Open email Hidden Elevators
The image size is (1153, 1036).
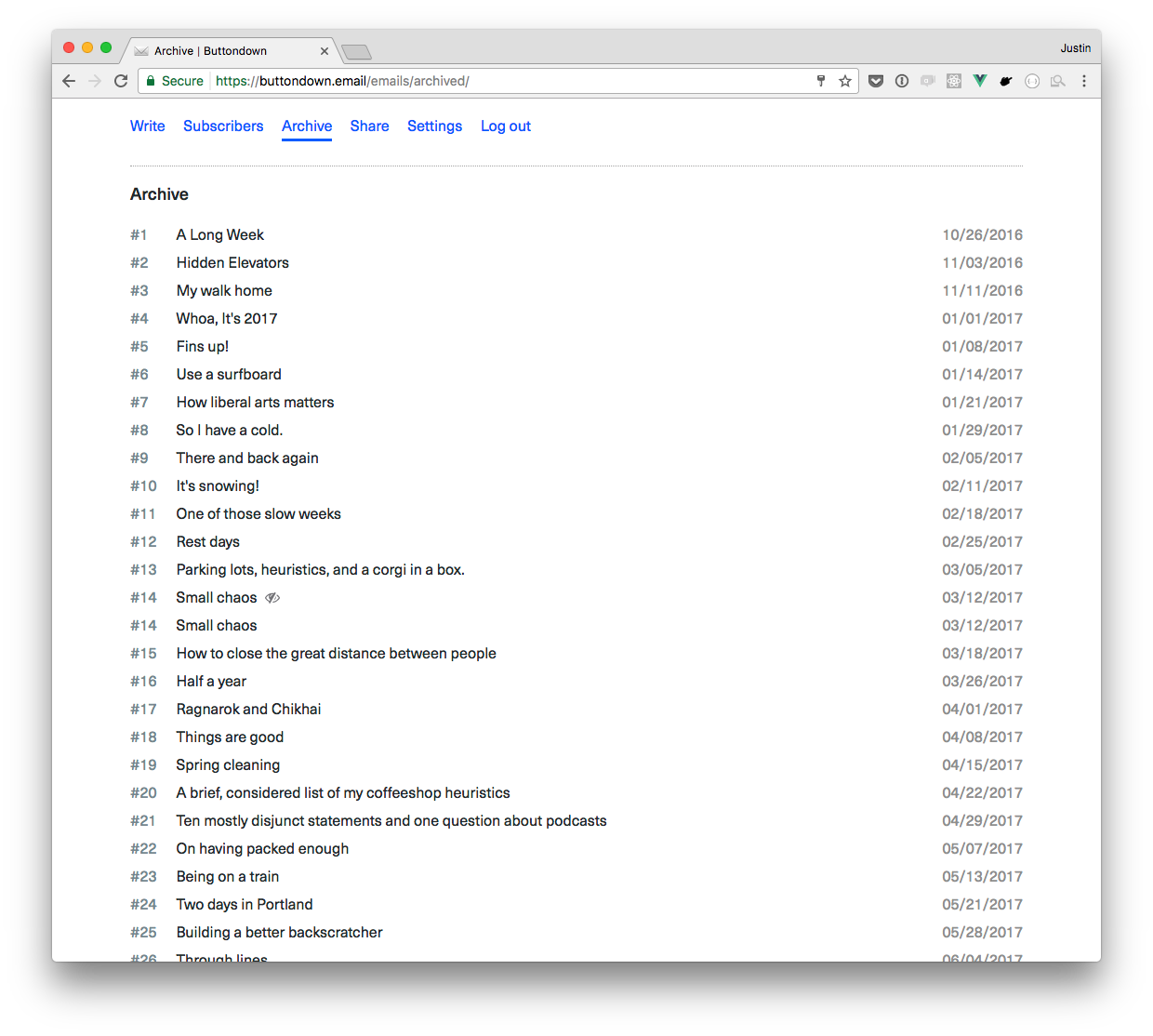click(x=232, y=262)
